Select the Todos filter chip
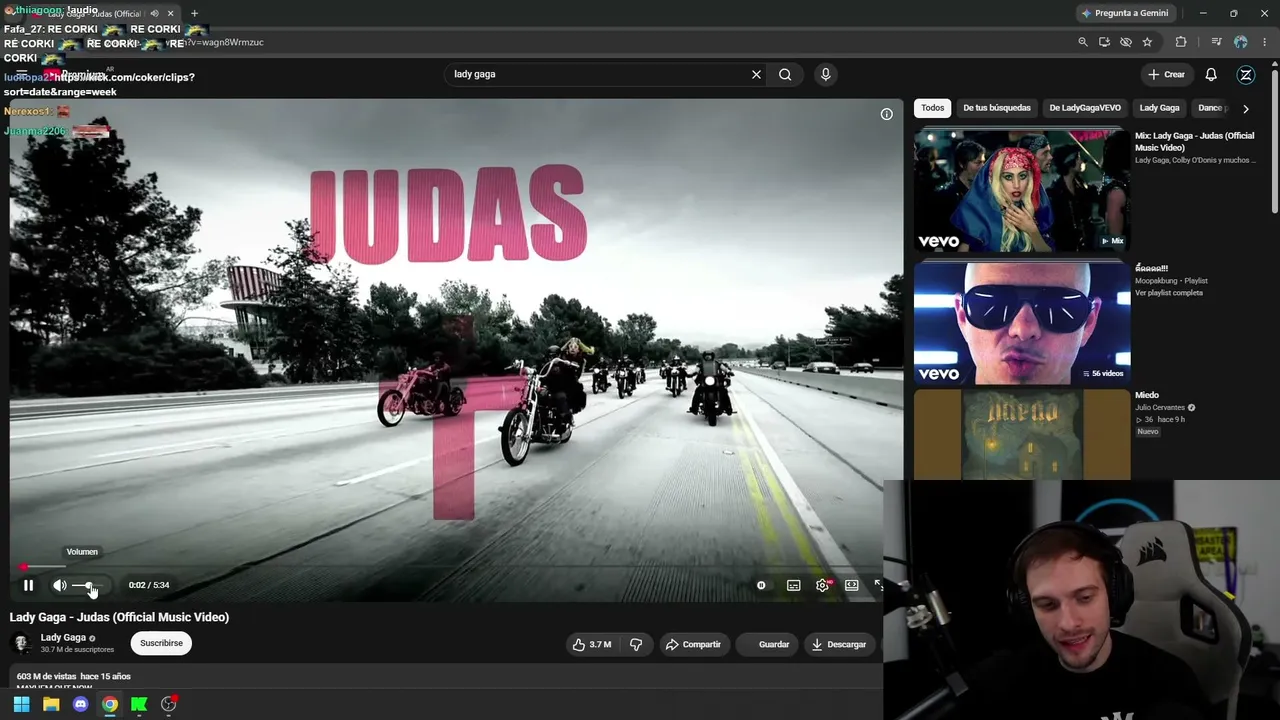The image size is (1280, 720). point(932,108)
